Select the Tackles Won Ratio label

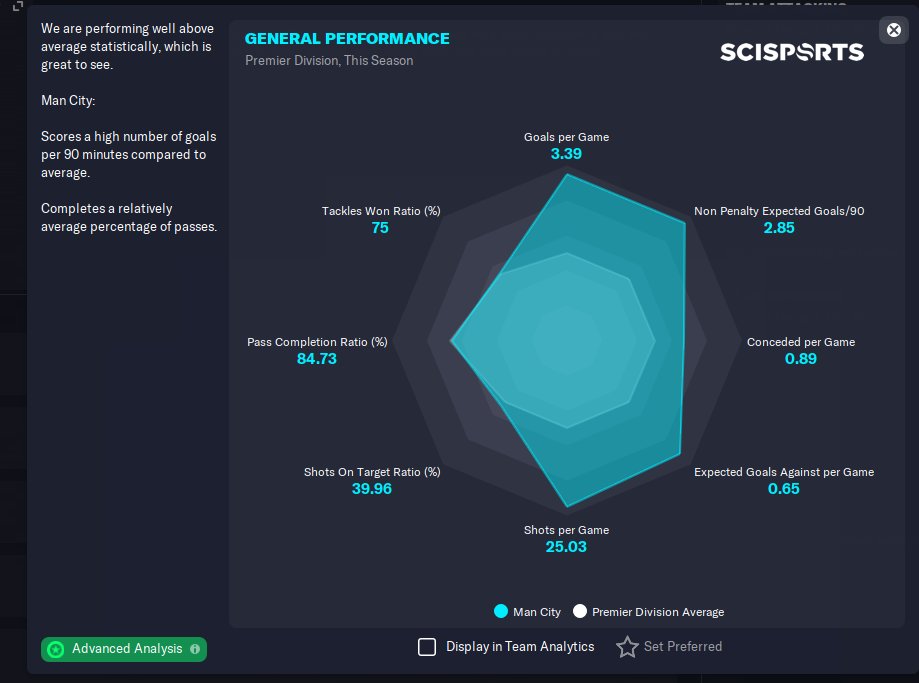[x=381, y=212]
